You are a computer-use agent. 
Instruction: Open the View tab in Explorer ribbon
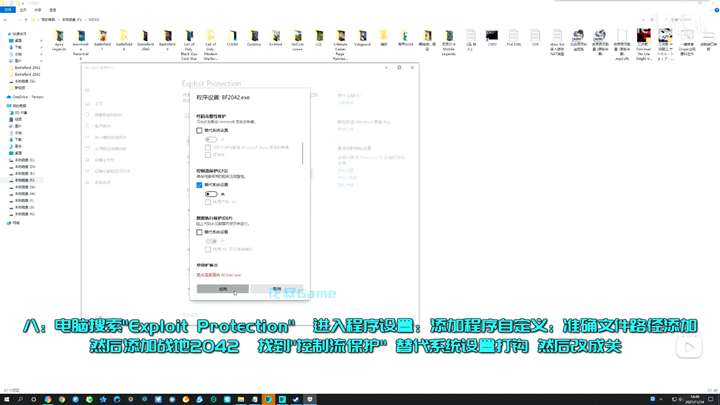(x=53, y=10)
